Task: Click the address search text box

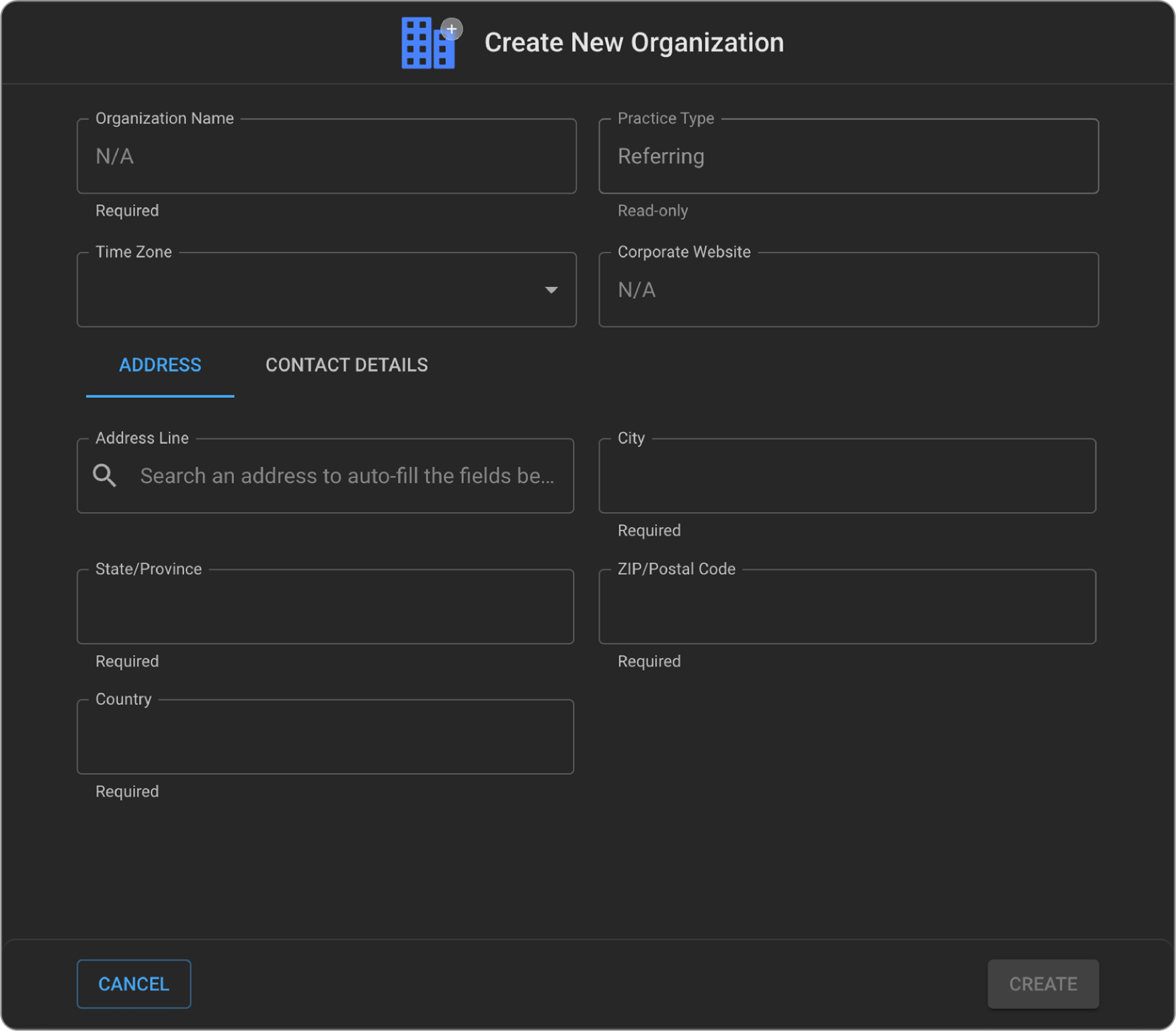Action: 346,476
